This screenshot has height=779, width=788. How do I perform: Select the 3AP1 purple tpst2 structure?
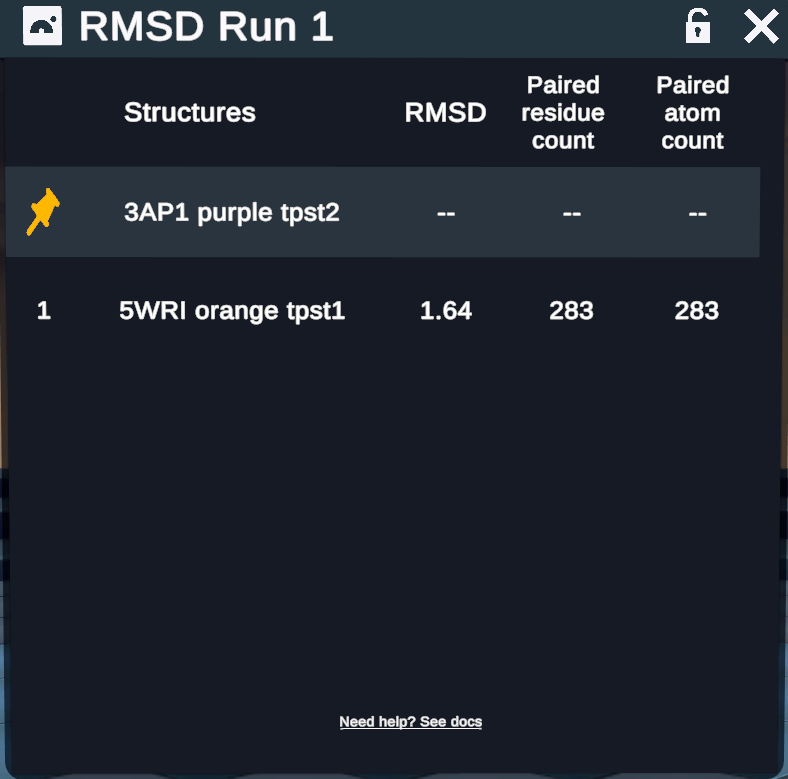pos(231,213)
